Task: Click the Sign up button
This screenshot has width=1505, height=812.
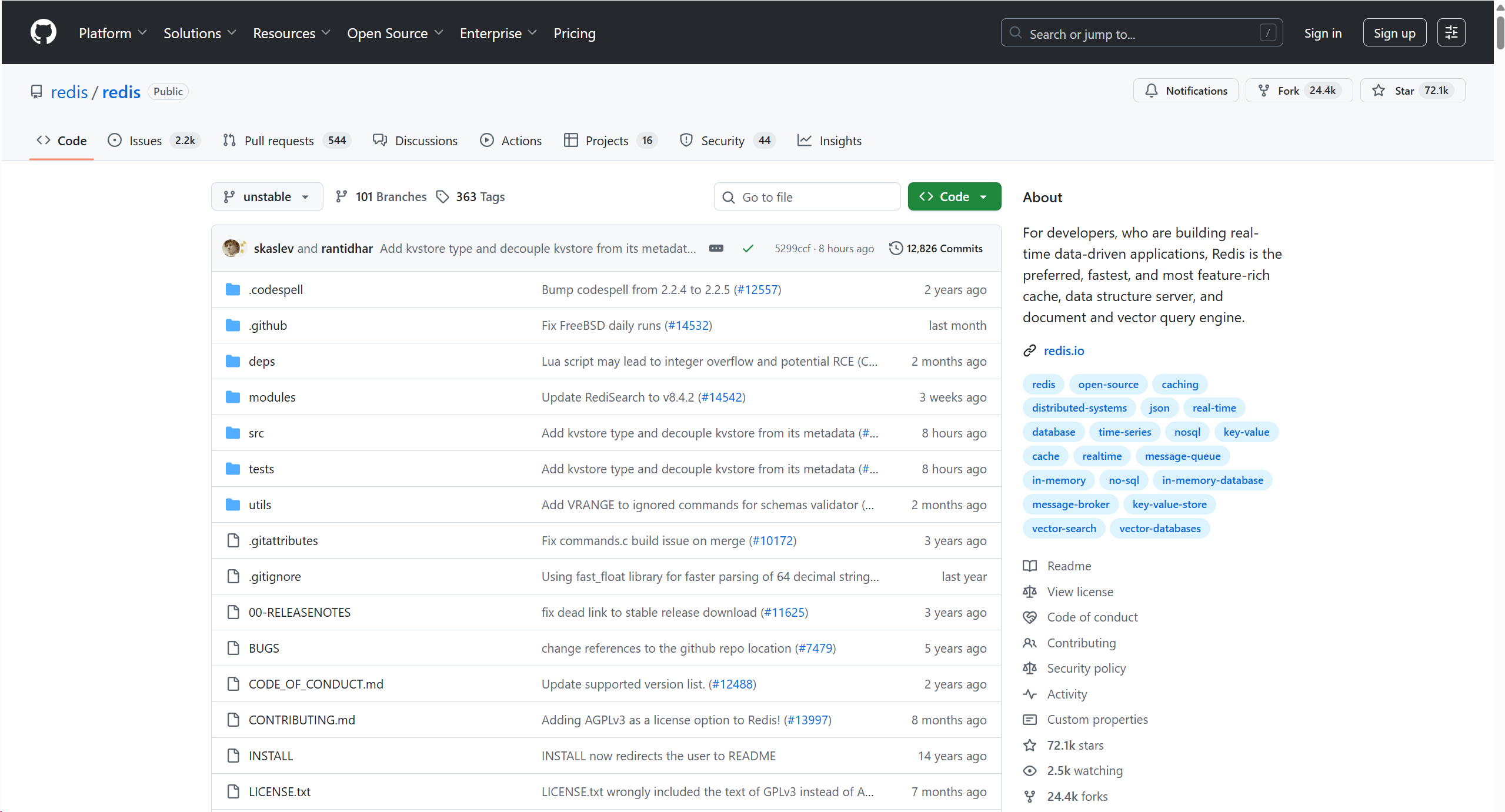Action: pyautogui.click(x=1394, y=34)
